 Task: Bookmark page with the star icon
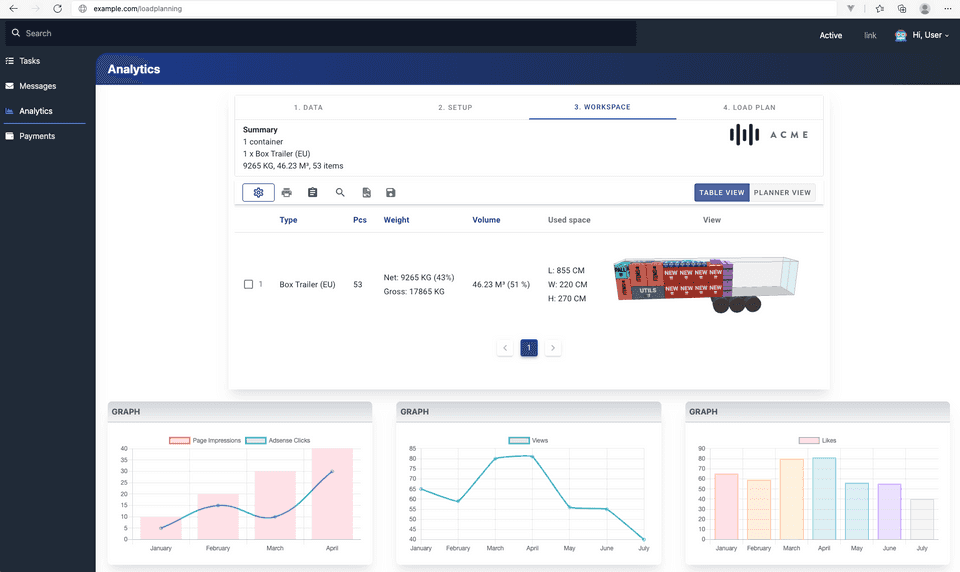[880, 9]
